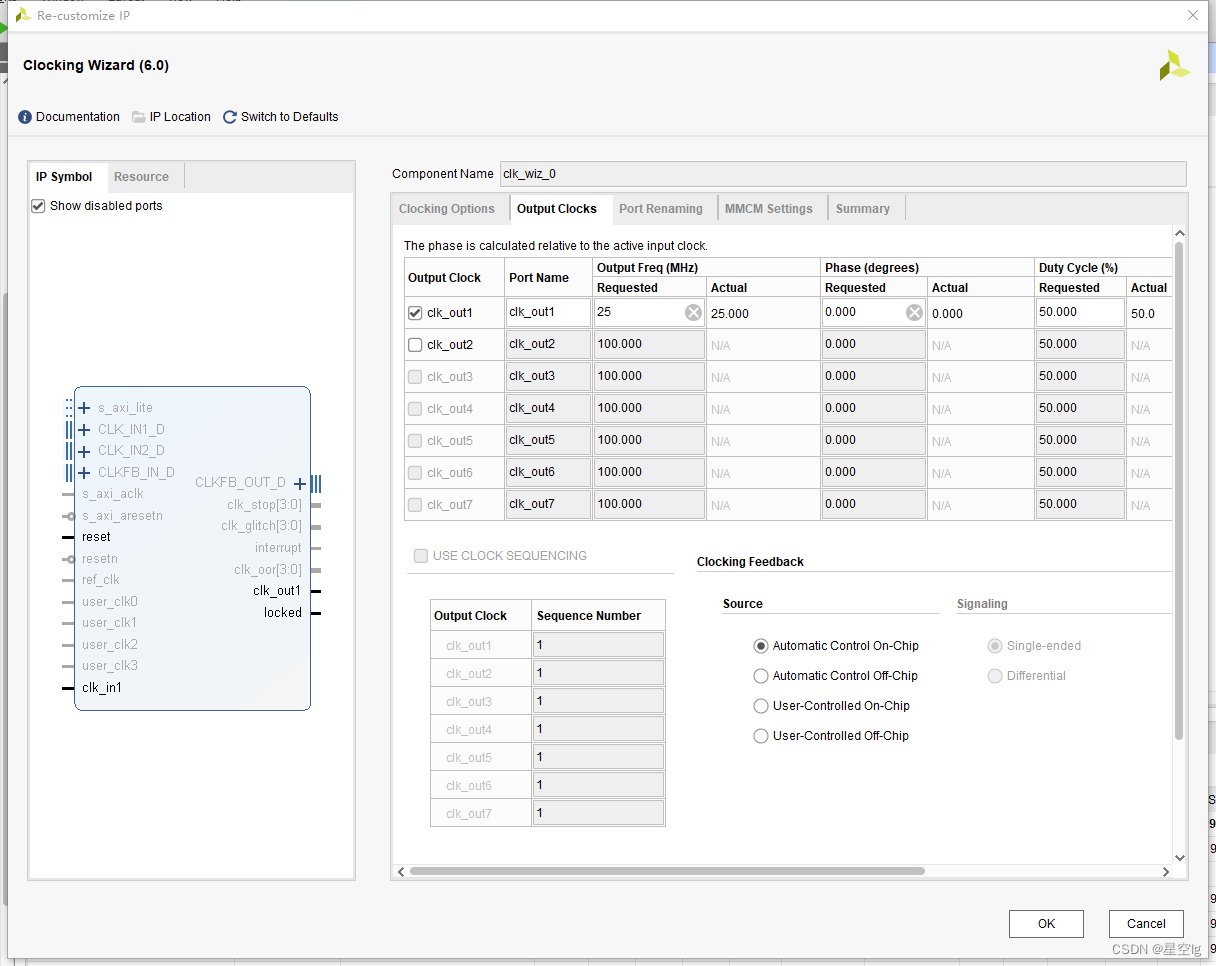Click the OK button
The width and height of the screenshot is (1216, 966).
1046,924
